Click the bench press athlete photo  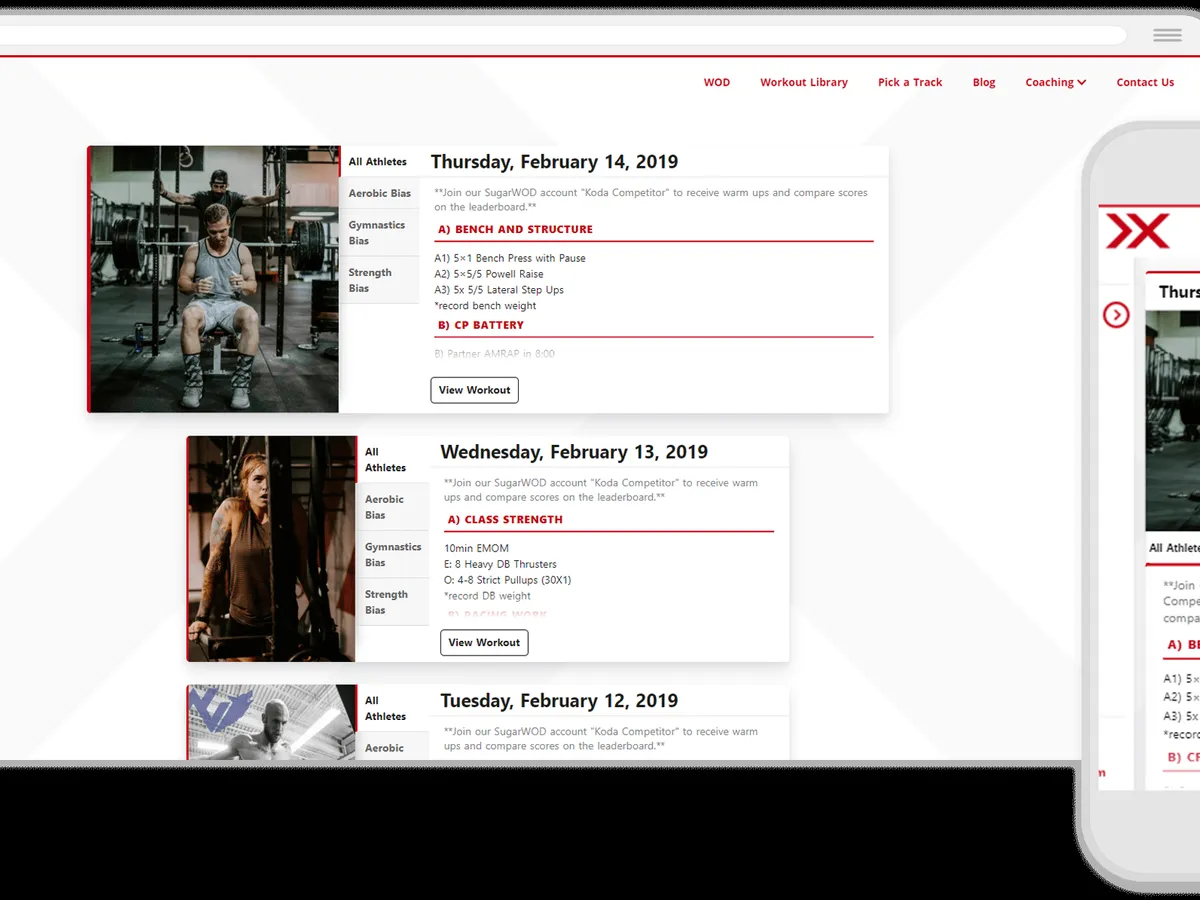(214, 279)
